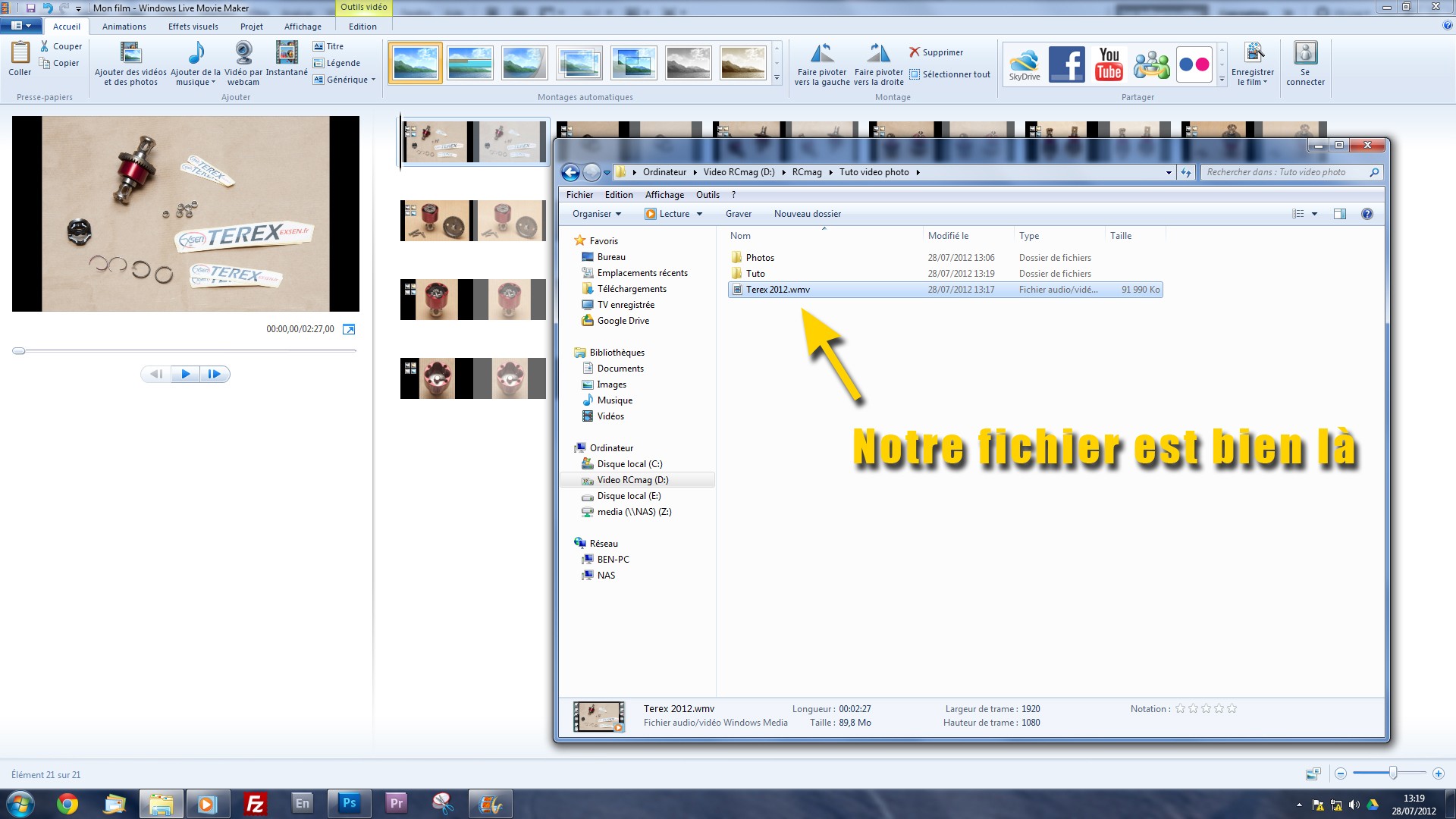Rotate left with Faire pivoter vers la gauche
Viewport: 1456px width, 819px height.
(x=822, y=64)
